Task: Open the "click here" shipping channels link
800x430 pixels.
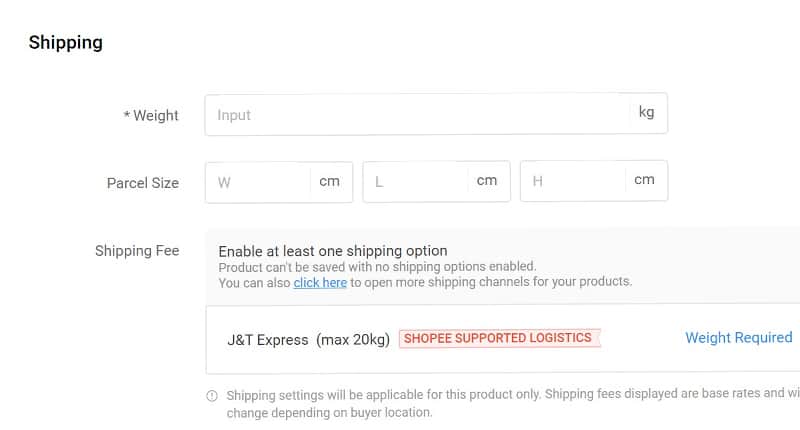Action: [x=320, y=283]
